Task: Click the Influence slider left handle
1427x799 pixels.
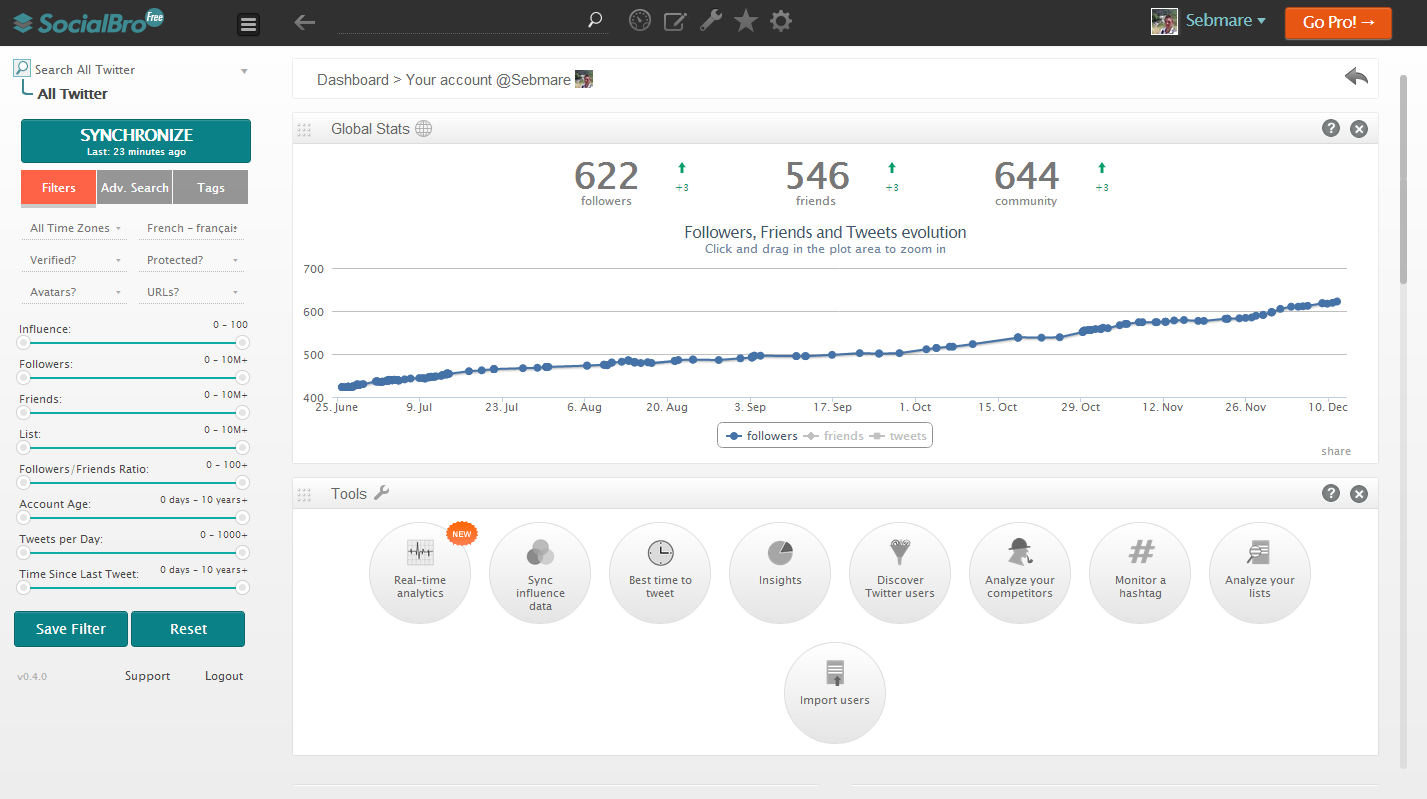Action: coord(22,342)
